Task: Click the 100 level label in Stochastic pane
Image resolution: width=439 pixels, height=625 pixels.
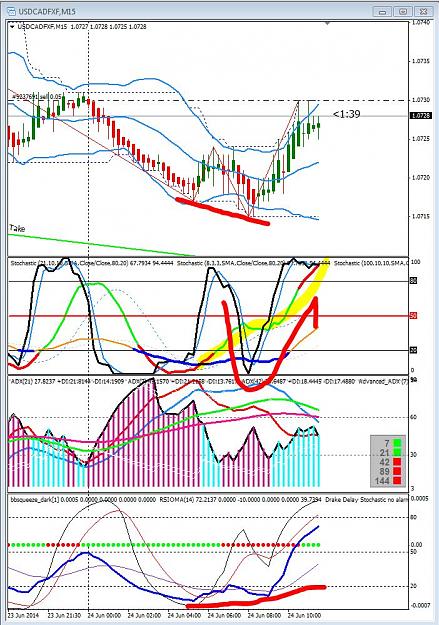Action: pyautogui.click(x=415, y=262)
